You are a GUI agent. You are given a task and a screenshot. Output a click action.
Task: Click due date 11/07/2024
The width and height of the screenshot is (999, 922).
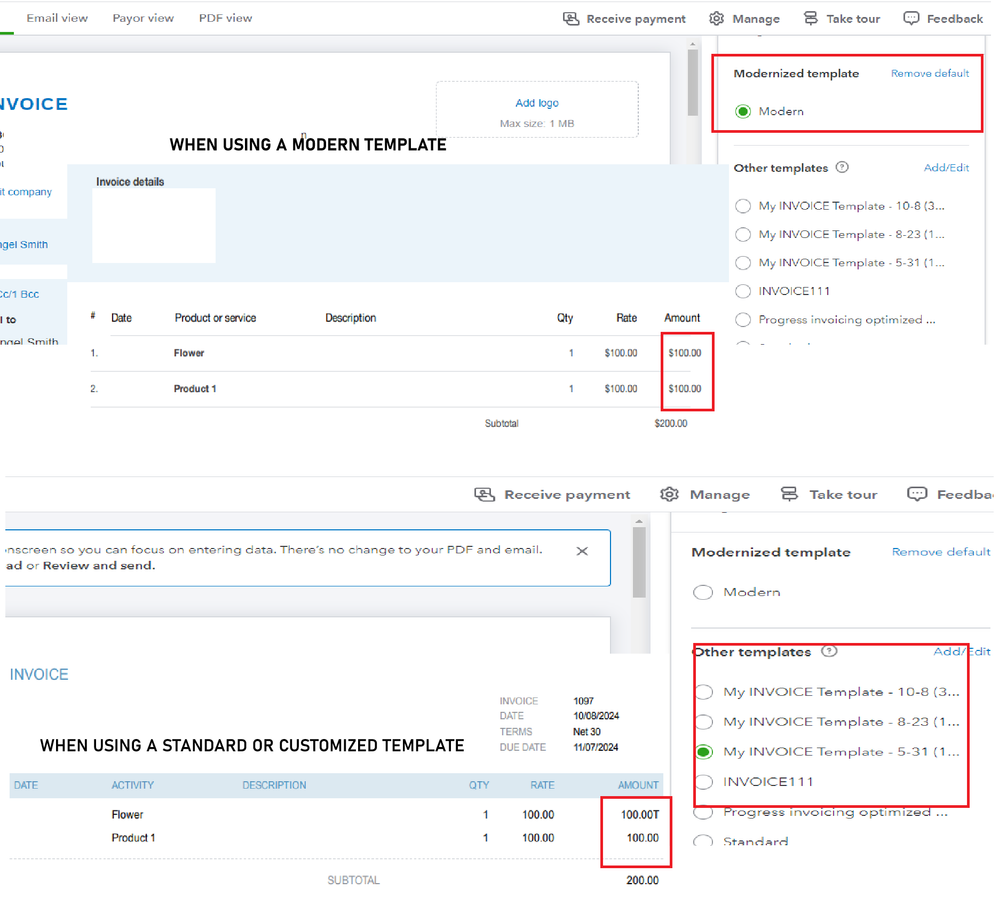point(596,747)
